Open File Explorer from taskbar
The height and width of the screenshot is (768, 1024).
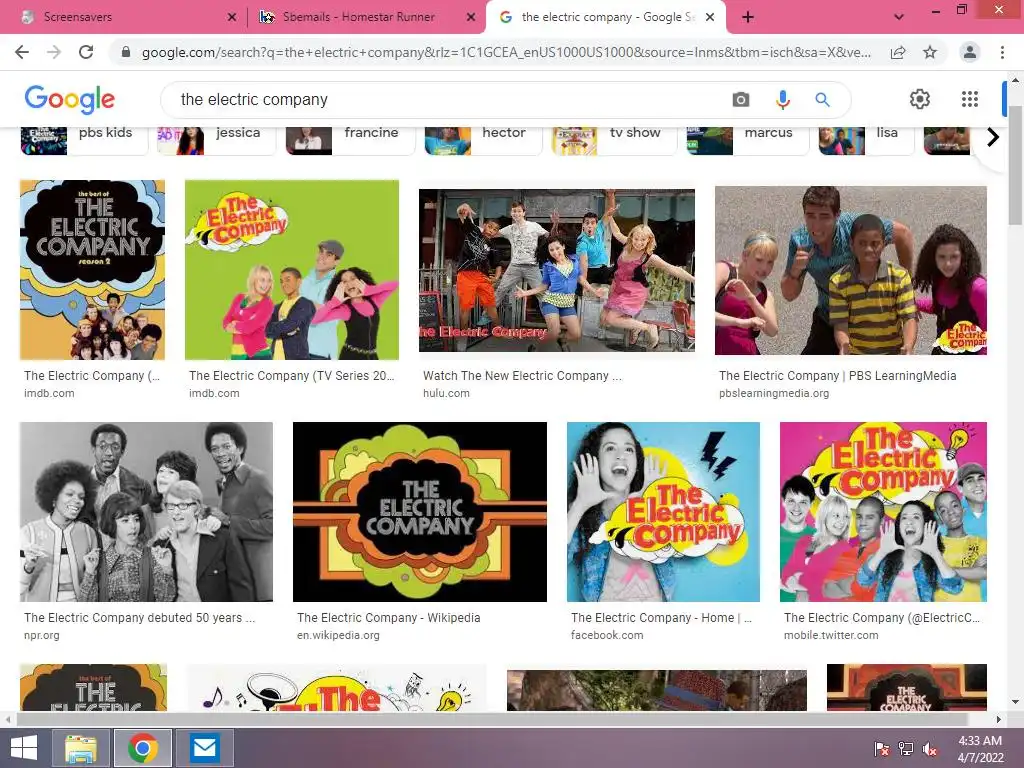(80, 748)
